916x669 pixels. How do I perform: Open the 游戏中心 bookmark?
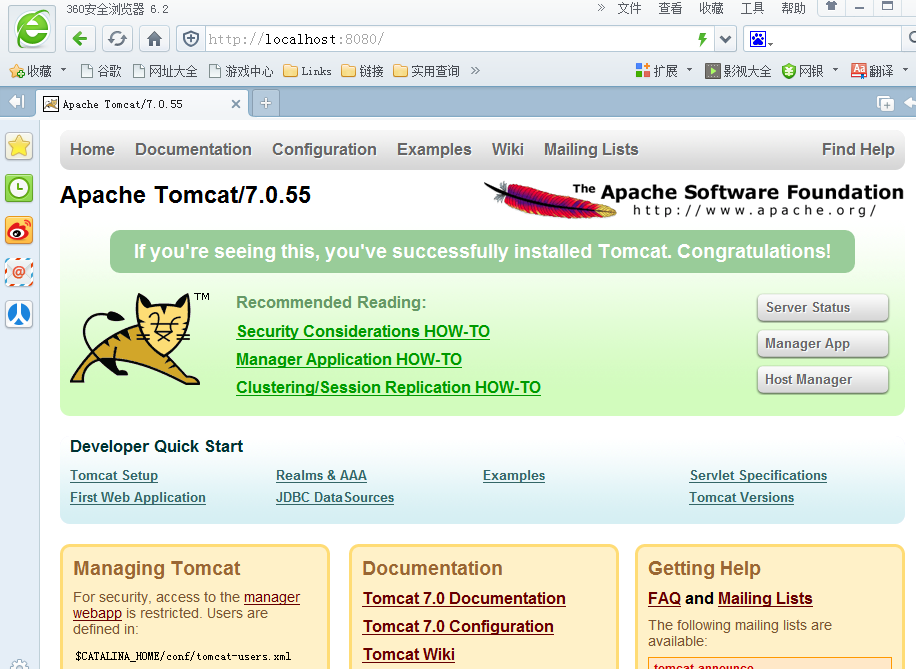(241, 71)
